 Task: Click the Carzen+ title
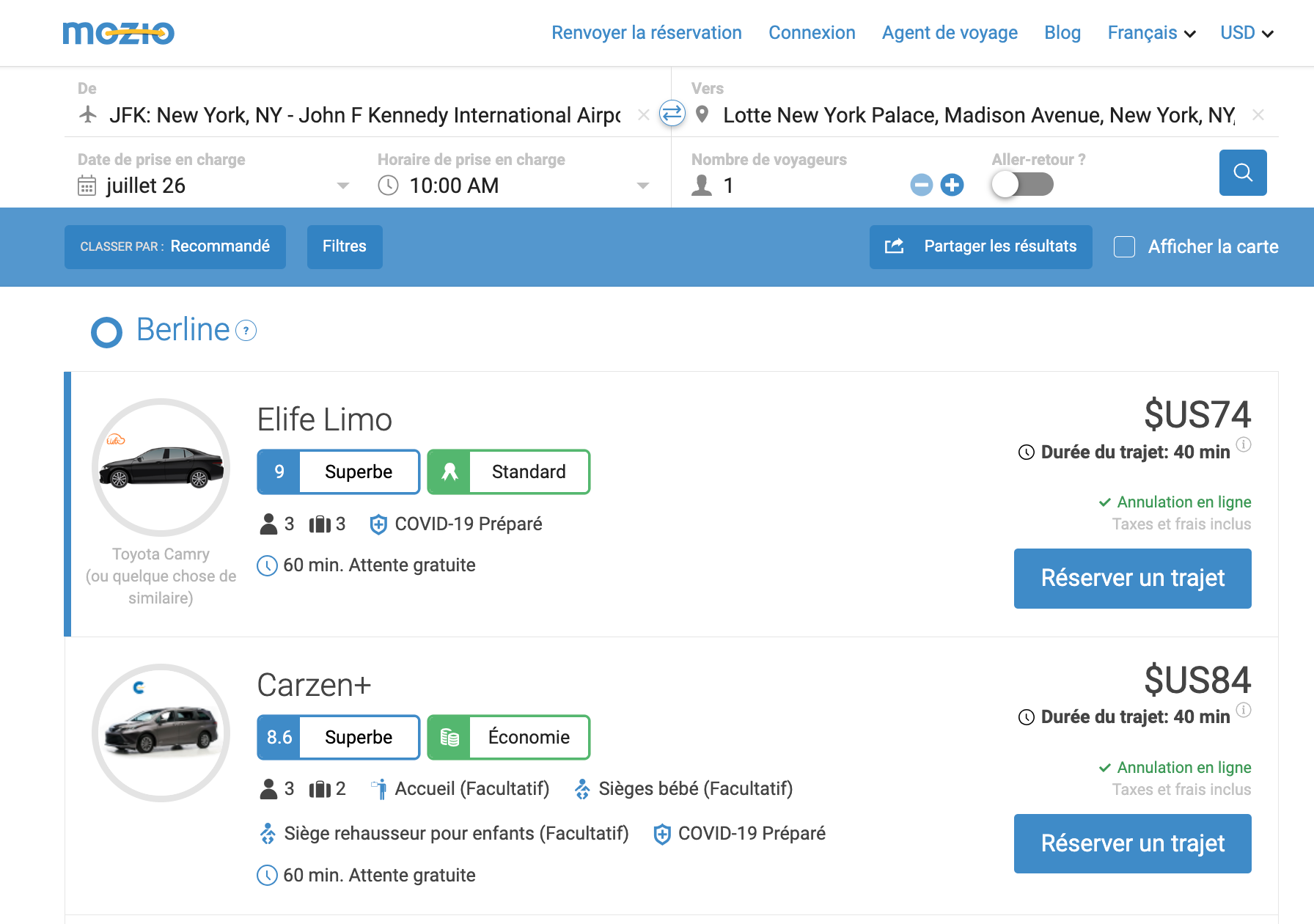click(314, 686)
